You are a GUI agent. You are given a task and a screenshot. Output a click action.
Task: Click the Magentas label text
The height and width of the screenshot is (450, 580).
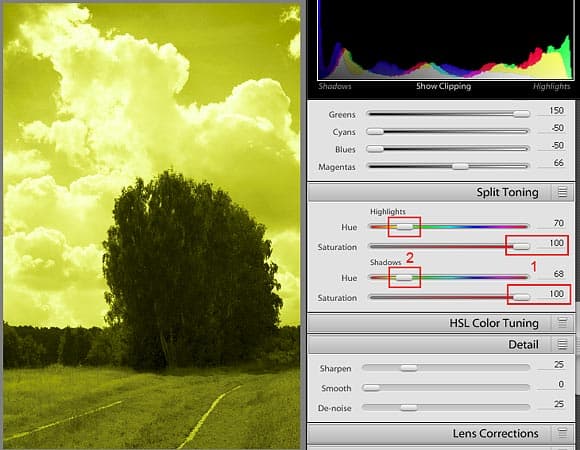point(337,167)
